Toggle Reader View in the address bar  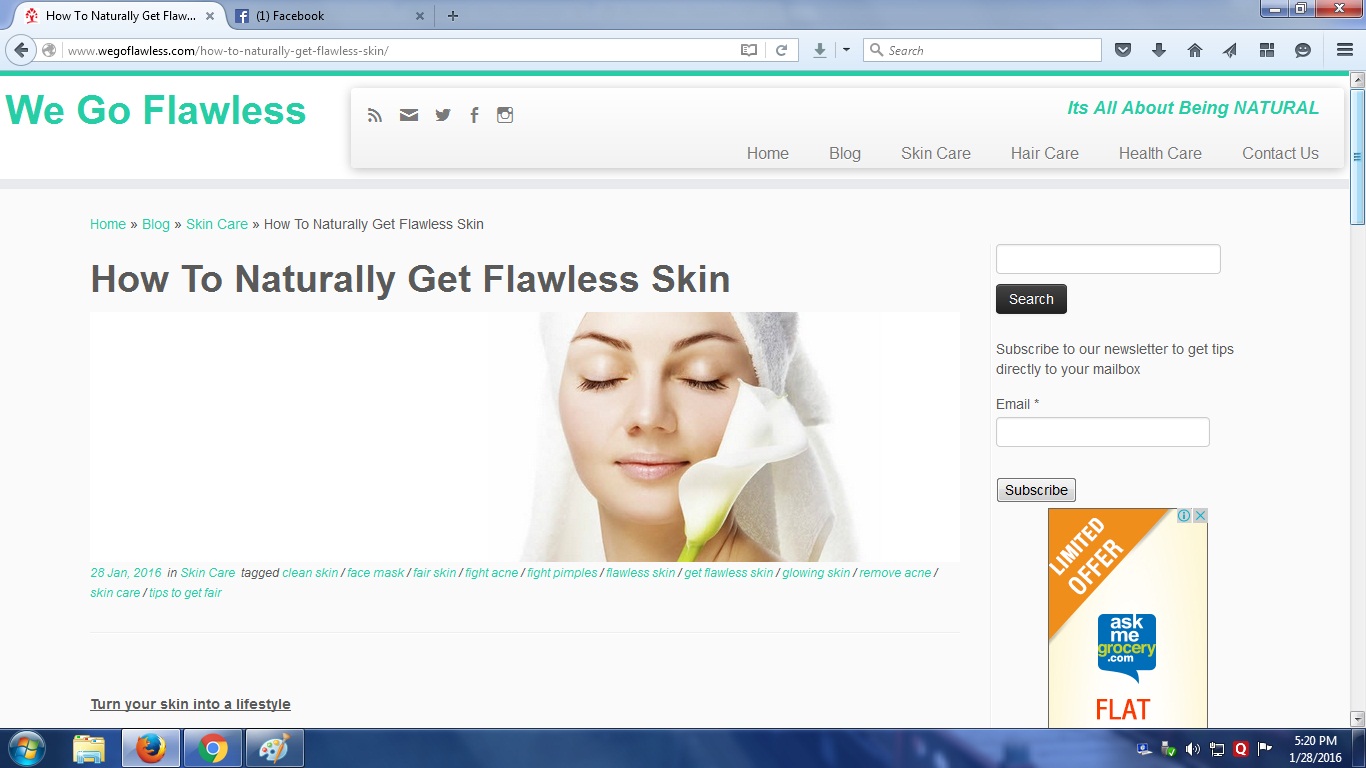(x=749, y=50)
